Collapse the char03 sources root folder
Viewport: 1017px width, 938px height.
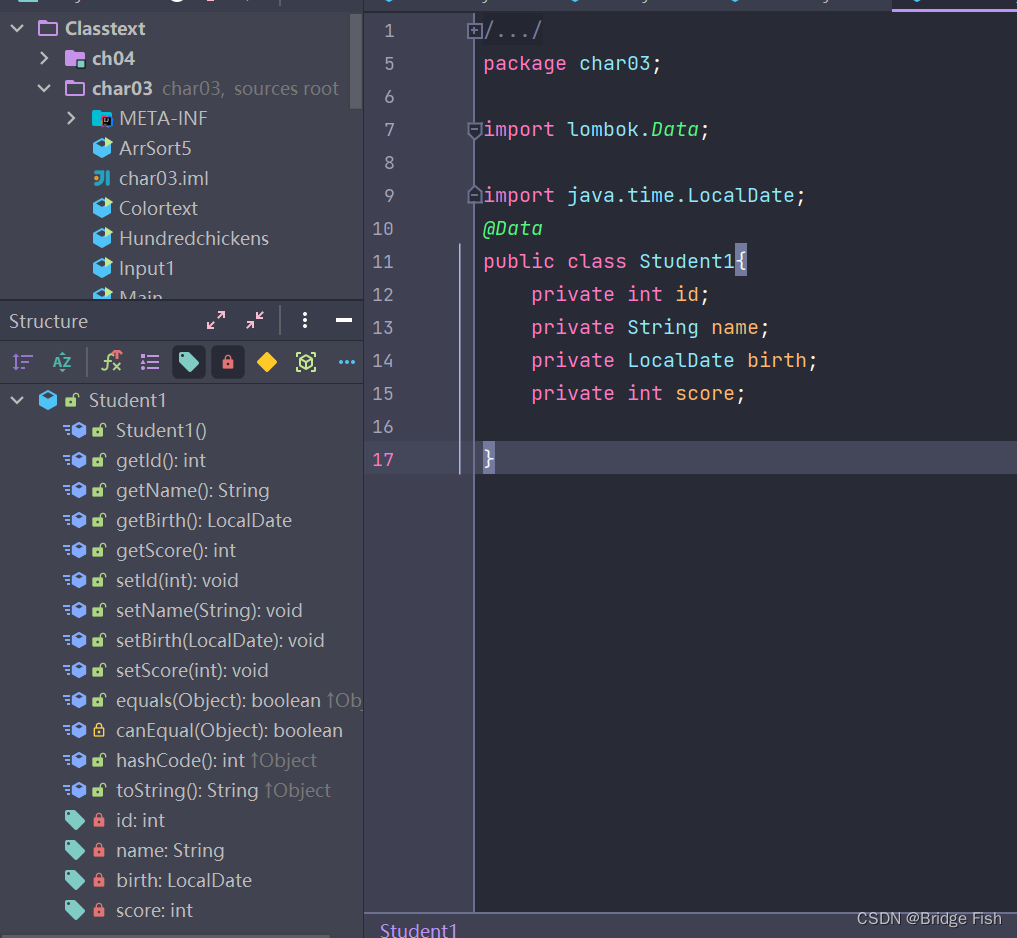(43, 88)
